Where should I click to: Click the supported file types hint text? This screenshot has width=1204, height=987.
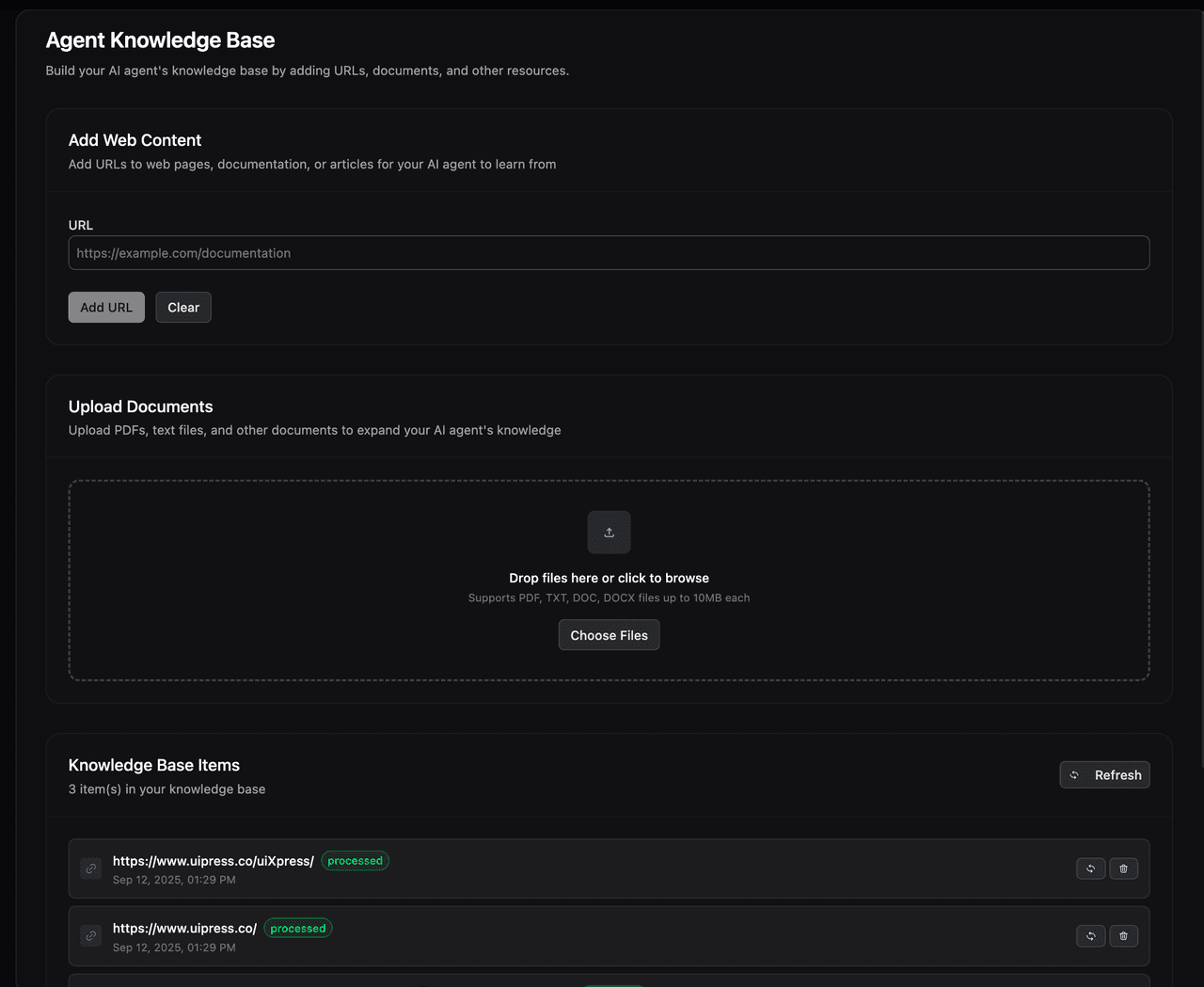point(609,598)
